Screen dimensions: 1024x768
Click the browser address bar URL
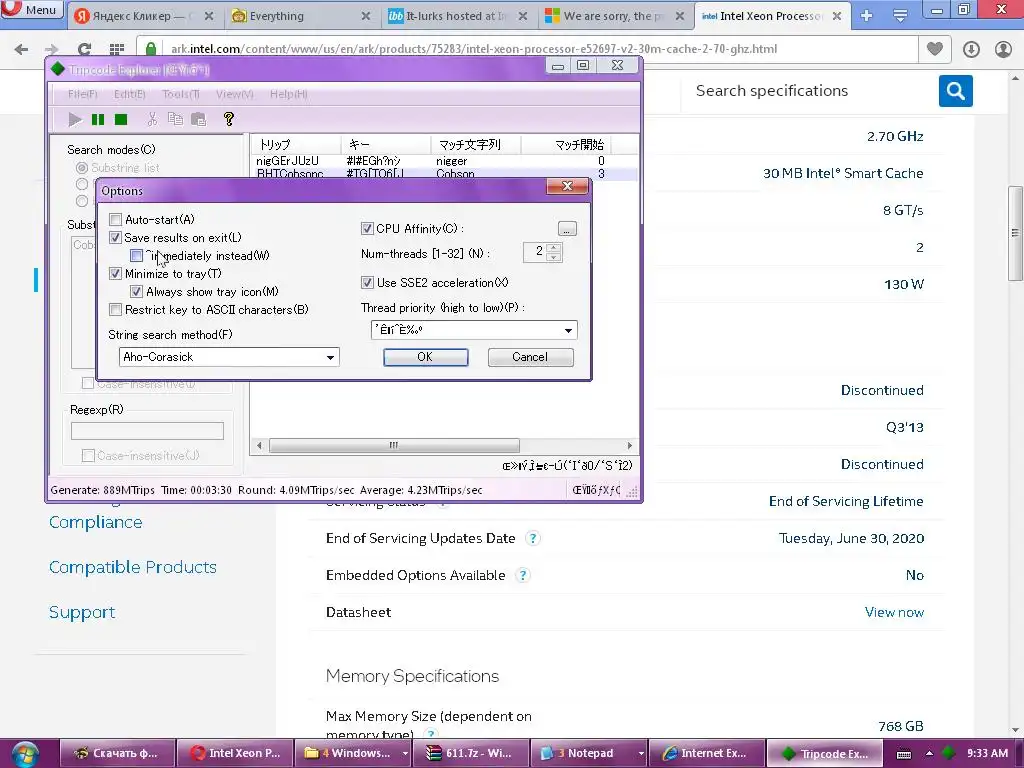[x=473, y=49]
